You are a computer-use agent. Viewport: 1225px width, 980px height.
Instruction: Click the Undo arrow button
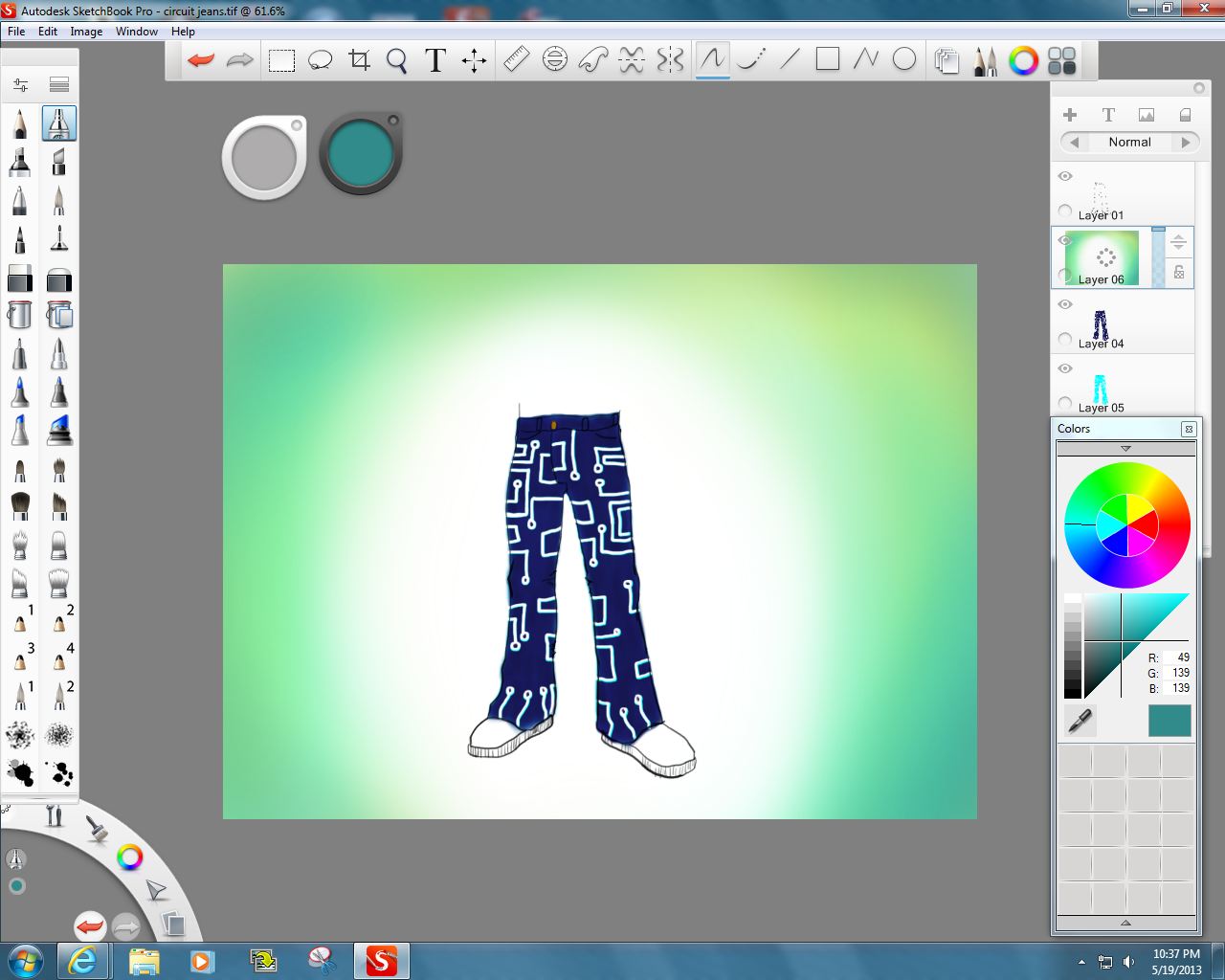coord(199,59)
